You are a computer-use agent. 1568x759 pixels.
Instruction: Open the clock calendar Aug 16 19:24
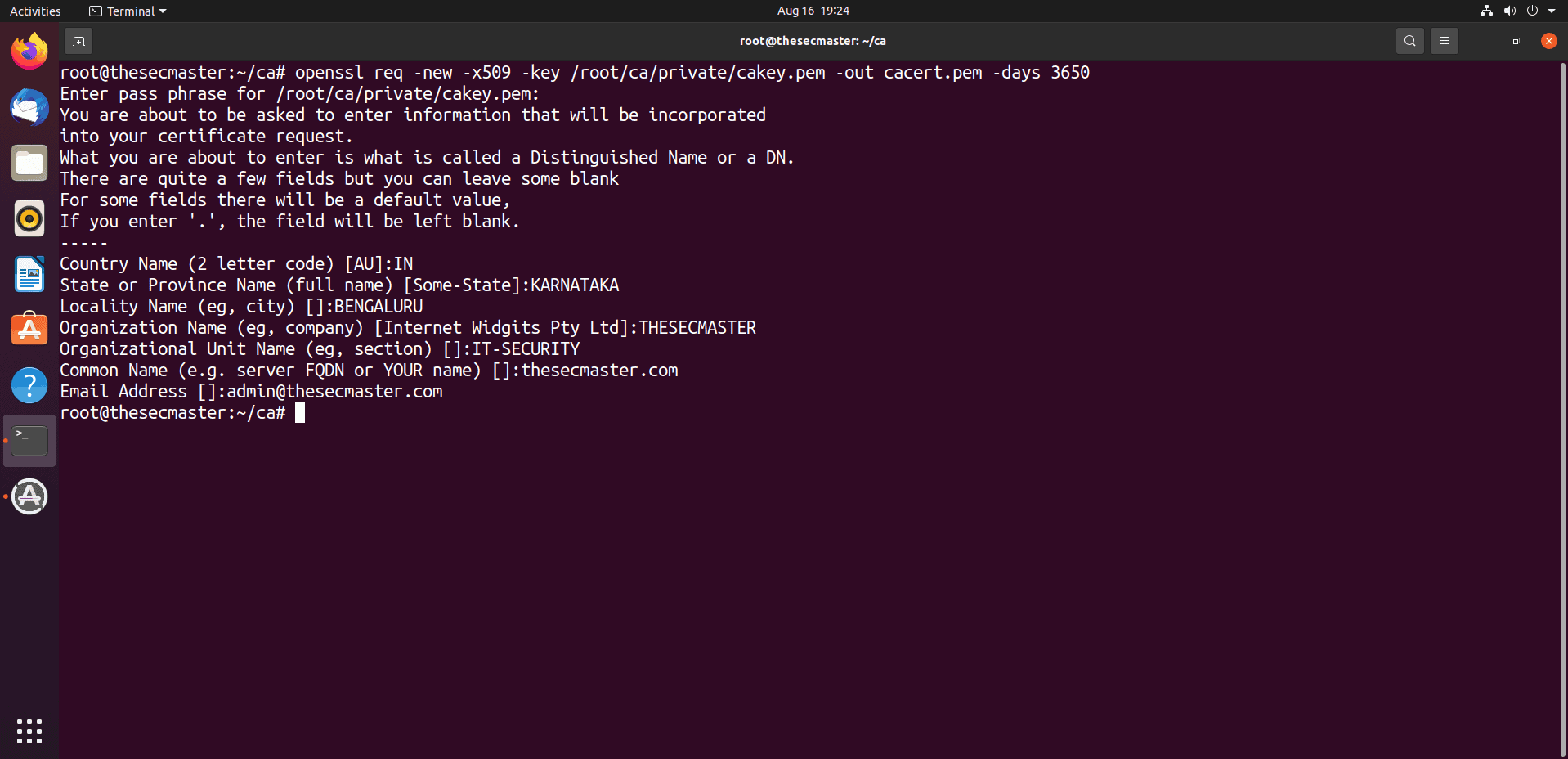813,11
